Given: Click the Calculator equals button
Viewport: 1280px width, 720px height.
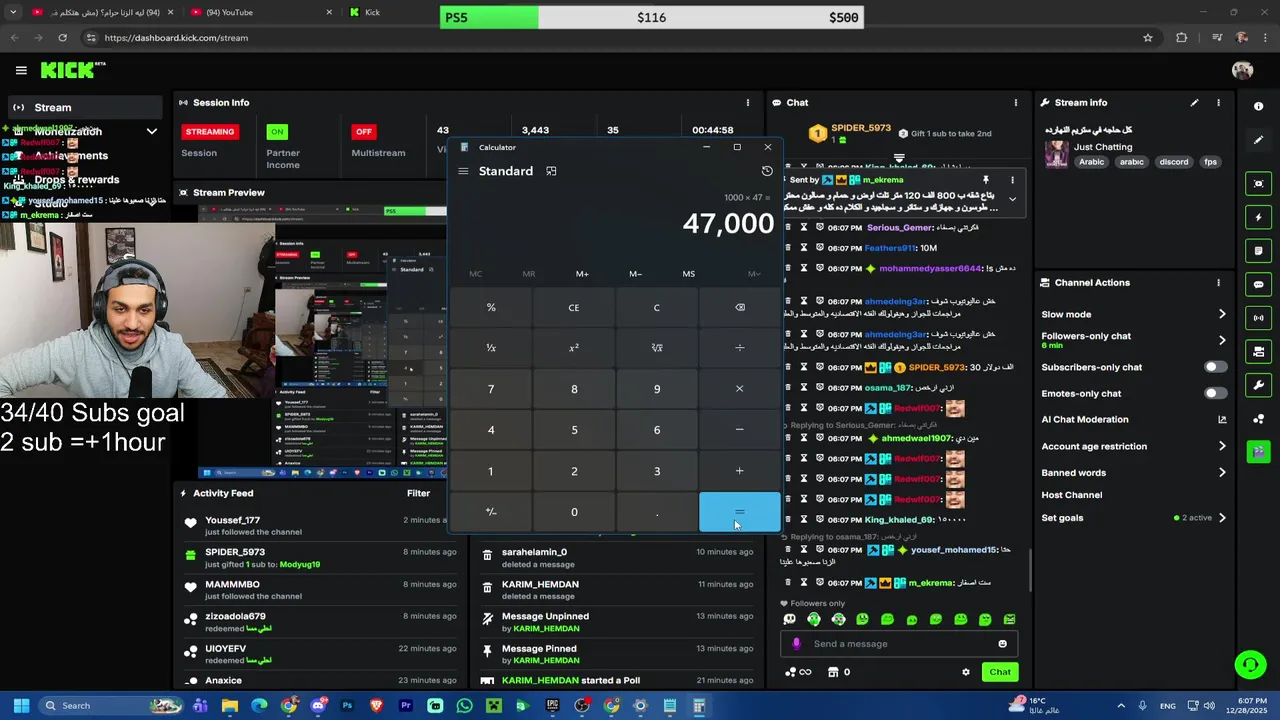Looking at the screenshot, I should [x=740, y=512].
